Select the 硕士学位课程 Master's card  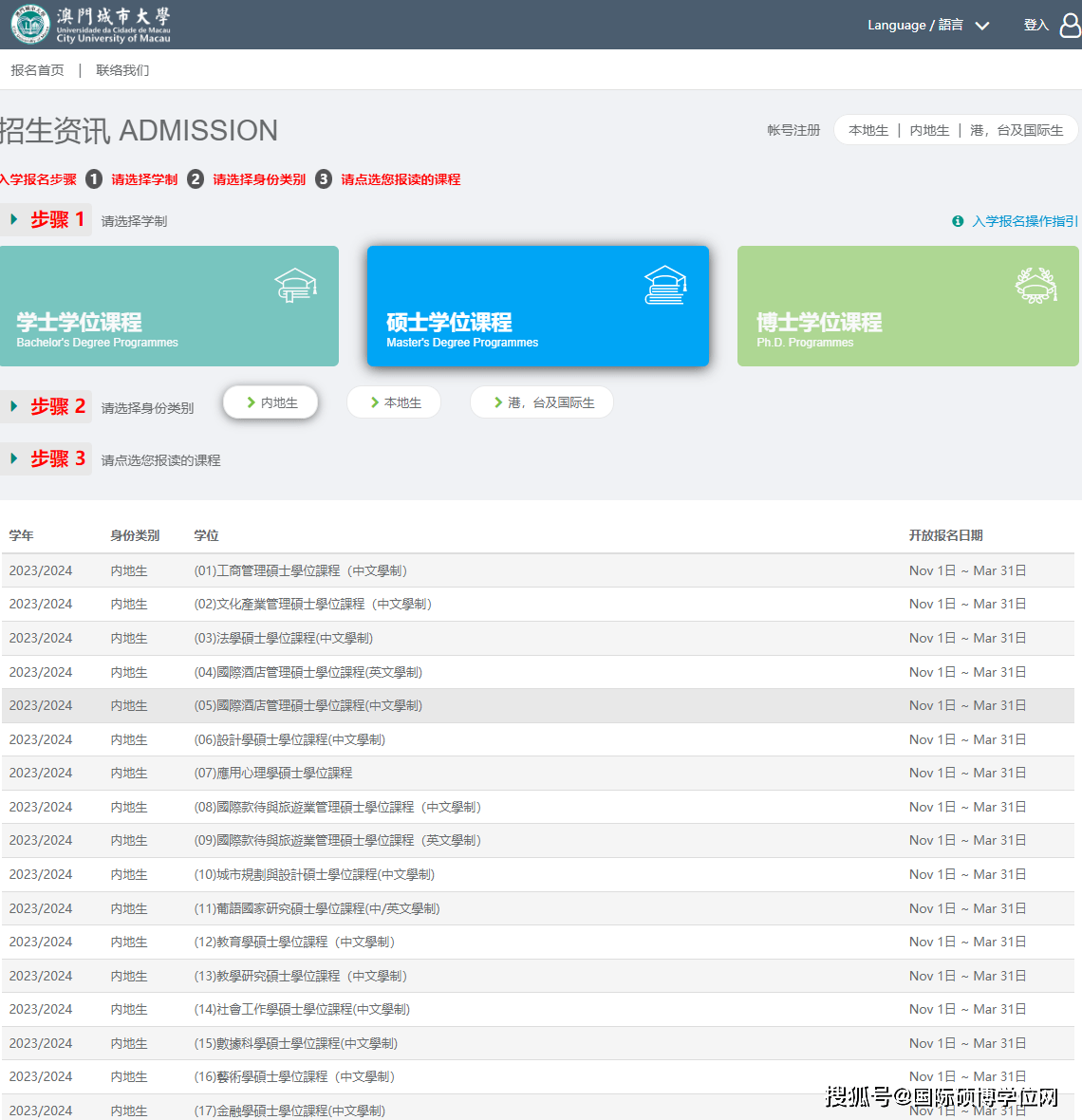(x=538, y=306)
